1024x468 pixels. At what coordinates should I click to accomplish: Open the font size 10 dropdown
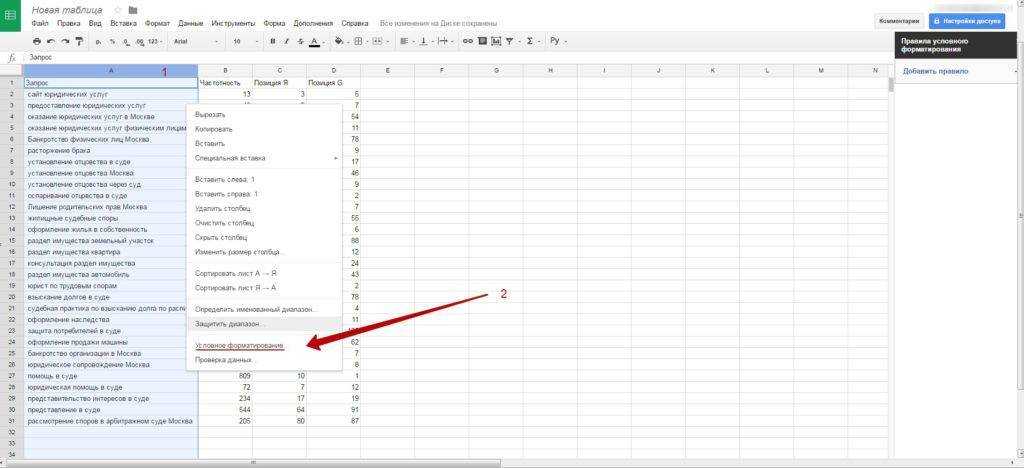coord(246,41)
